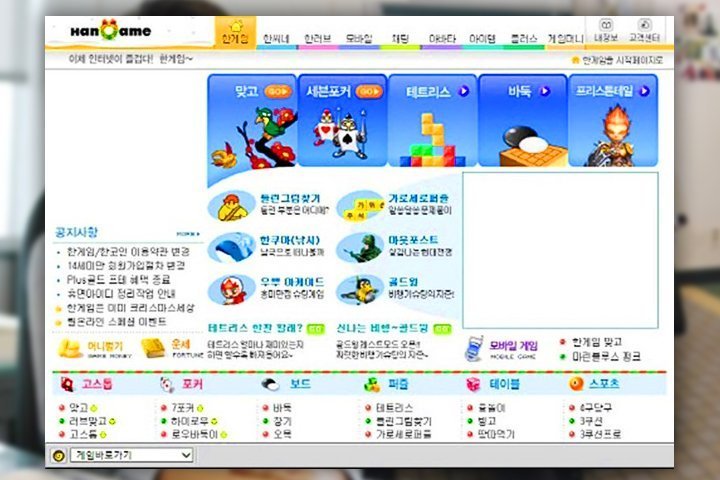Open the 테트리스 blocks banner image
The height and width of the screenshot is (480, 720).
tap(433, 140)
